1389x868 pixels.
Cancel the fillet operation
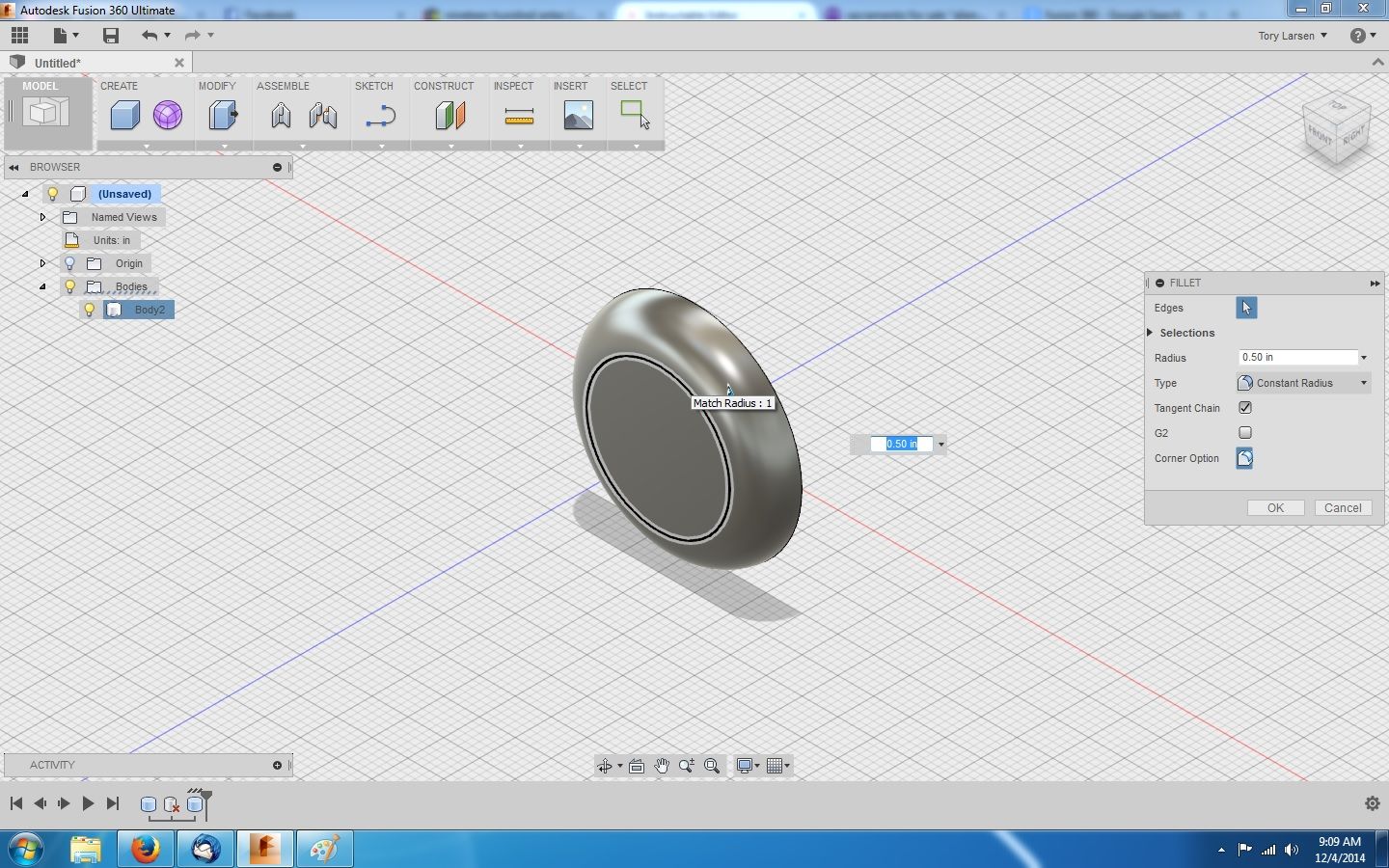(1343, 507)
